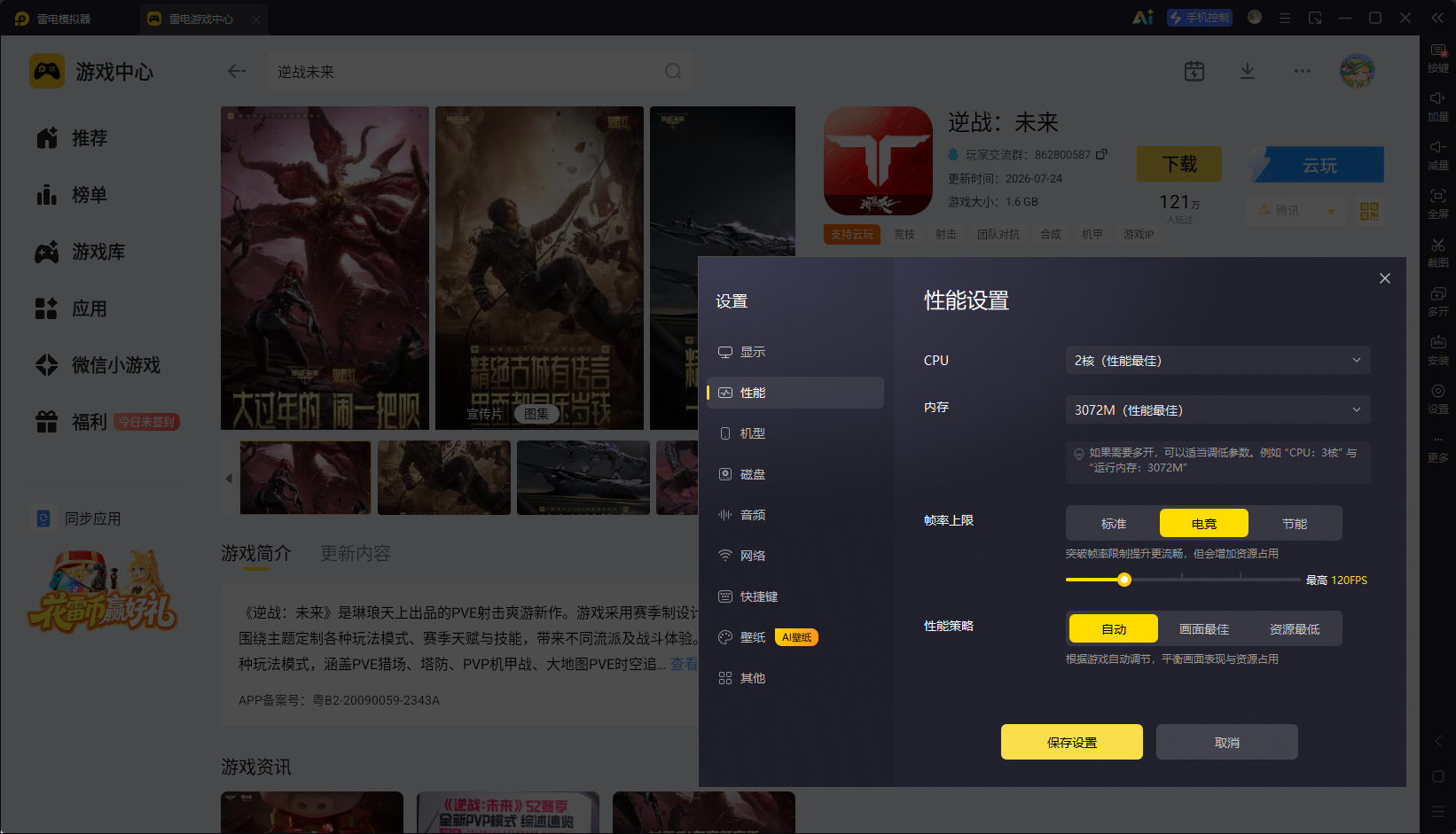The width and height of the screenshot is (1456, 834).
Task: Switch to the 更新内容 tab
Action: (356, 554)
